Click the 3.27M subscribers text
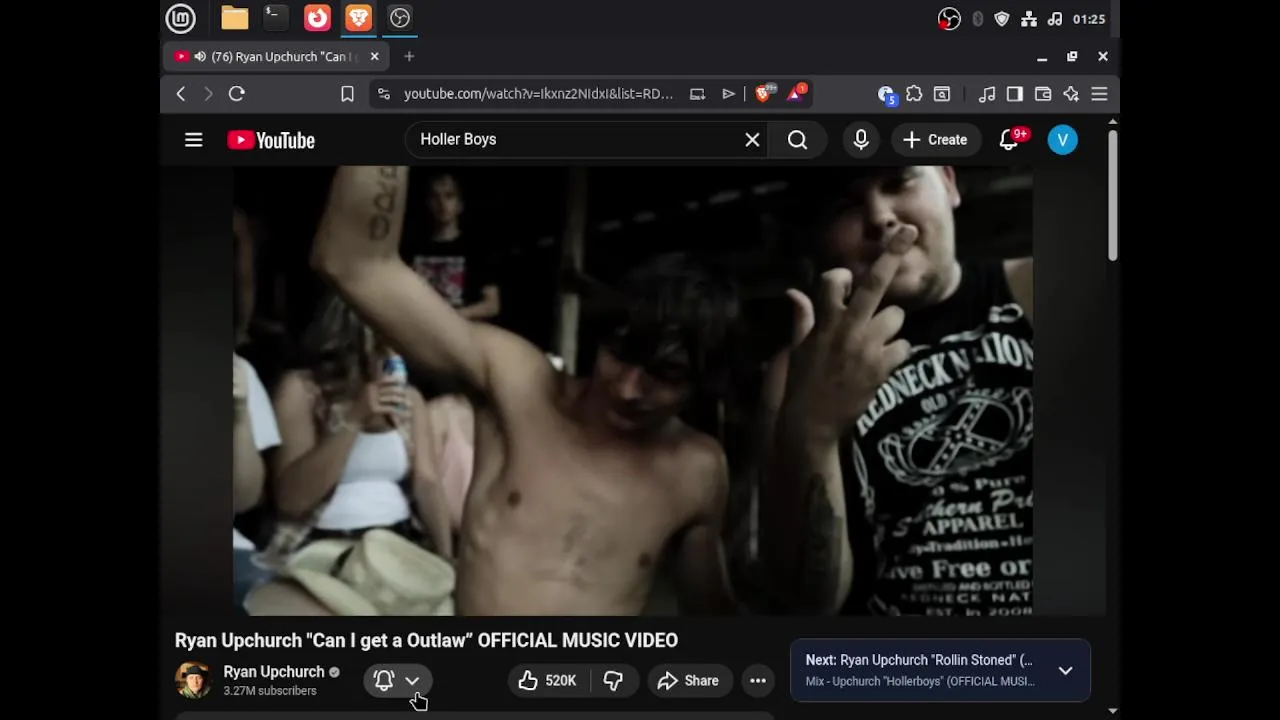Image resolution: width=1280 pixels, height=720 pixels. [x=270, y=691]
